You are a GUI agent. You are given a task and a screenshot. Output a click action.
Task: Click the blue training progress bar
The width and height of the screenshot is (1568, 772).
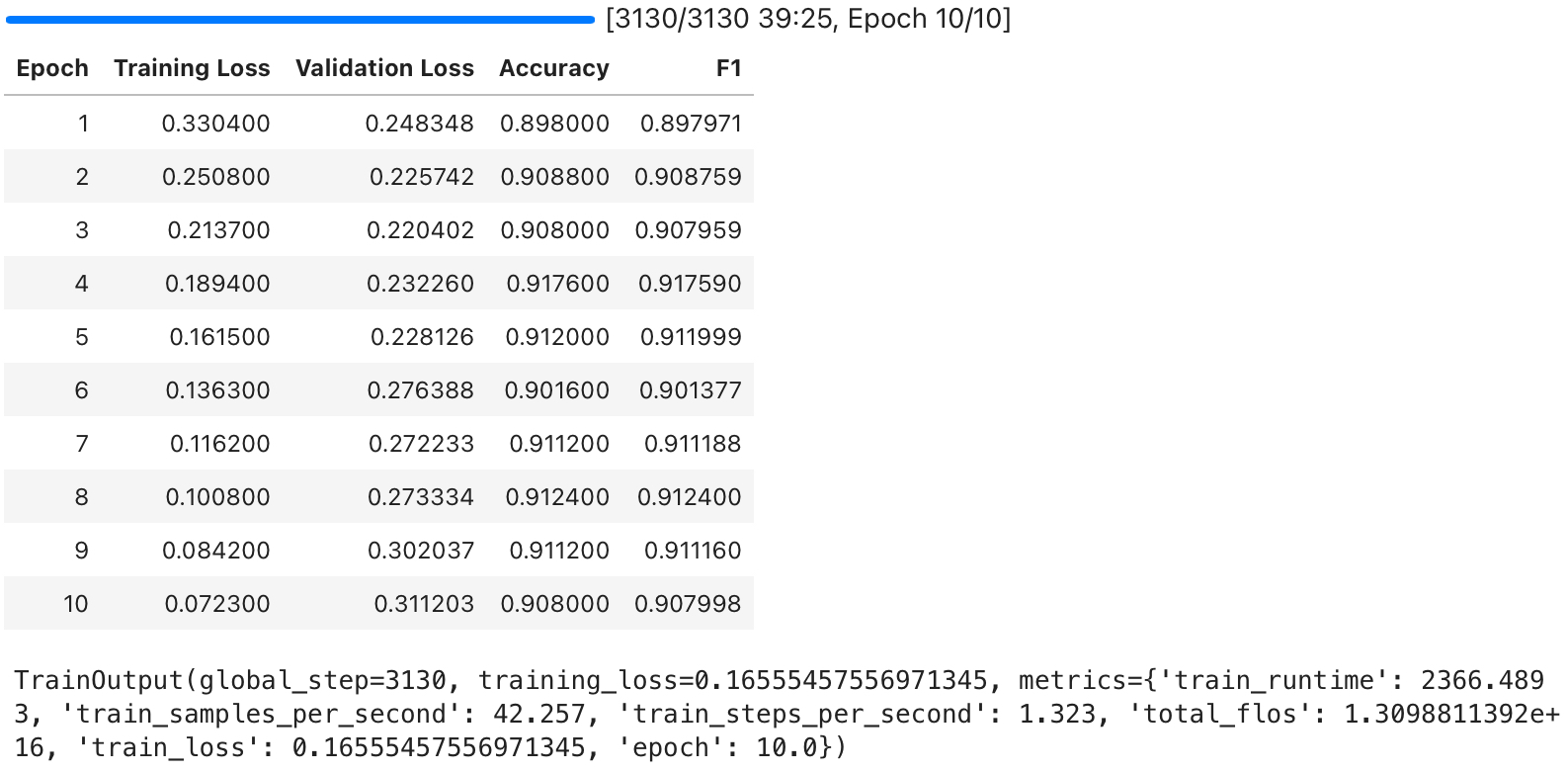click(x=299, y=19)
